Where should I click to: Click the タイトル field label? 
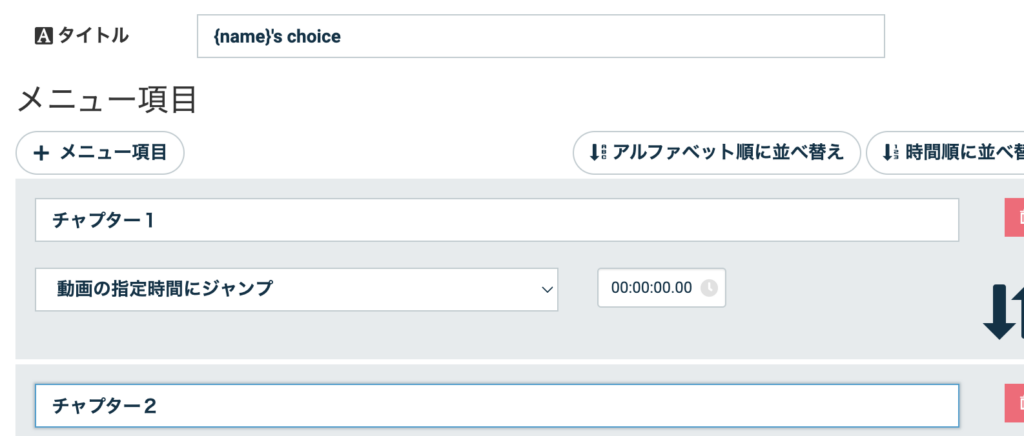pyautogui.click(x=93, y=36)
